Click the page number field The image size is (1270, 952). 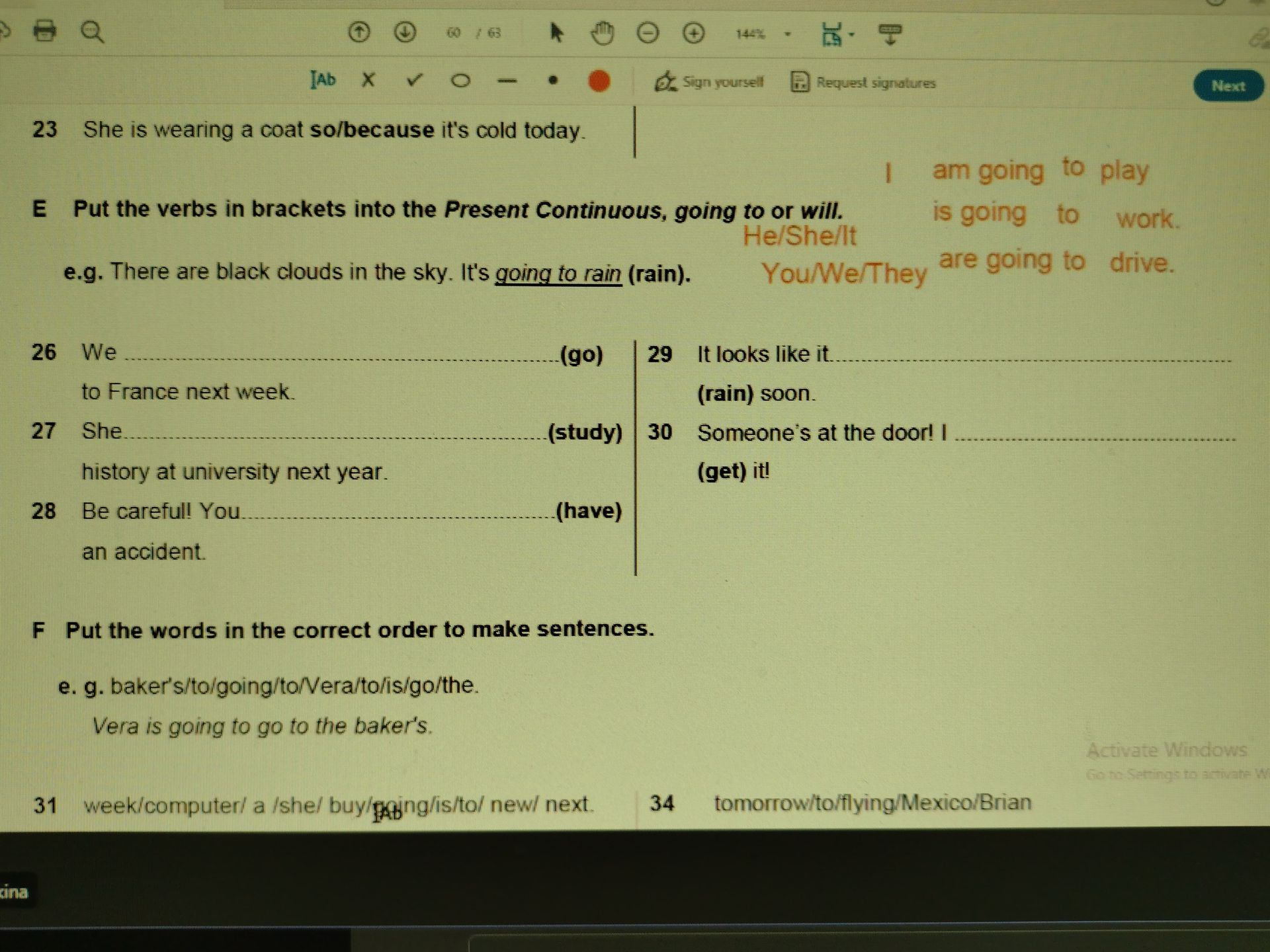point(453,32)
